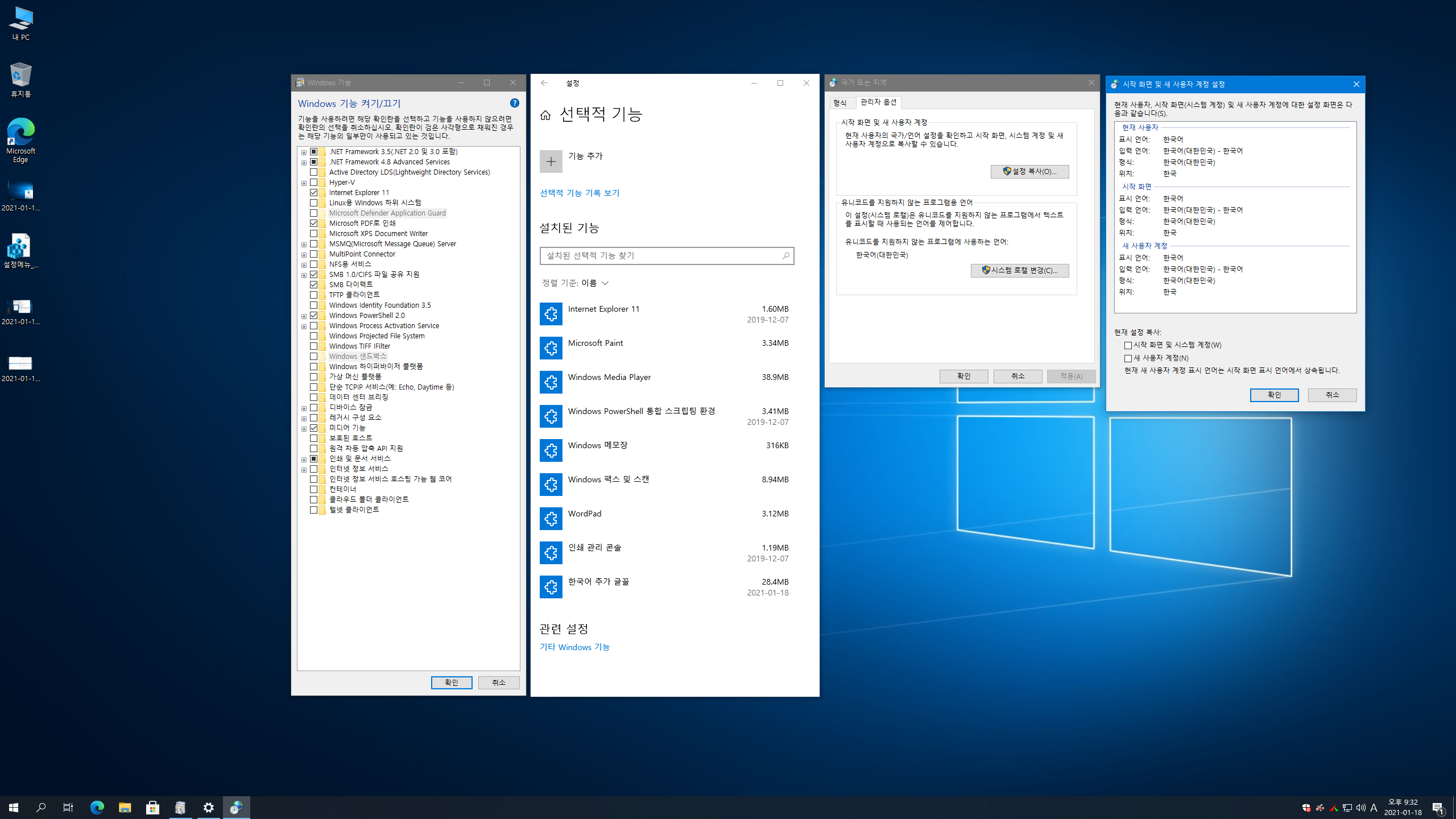Click the help question mark icon

(x=514, y=103)
